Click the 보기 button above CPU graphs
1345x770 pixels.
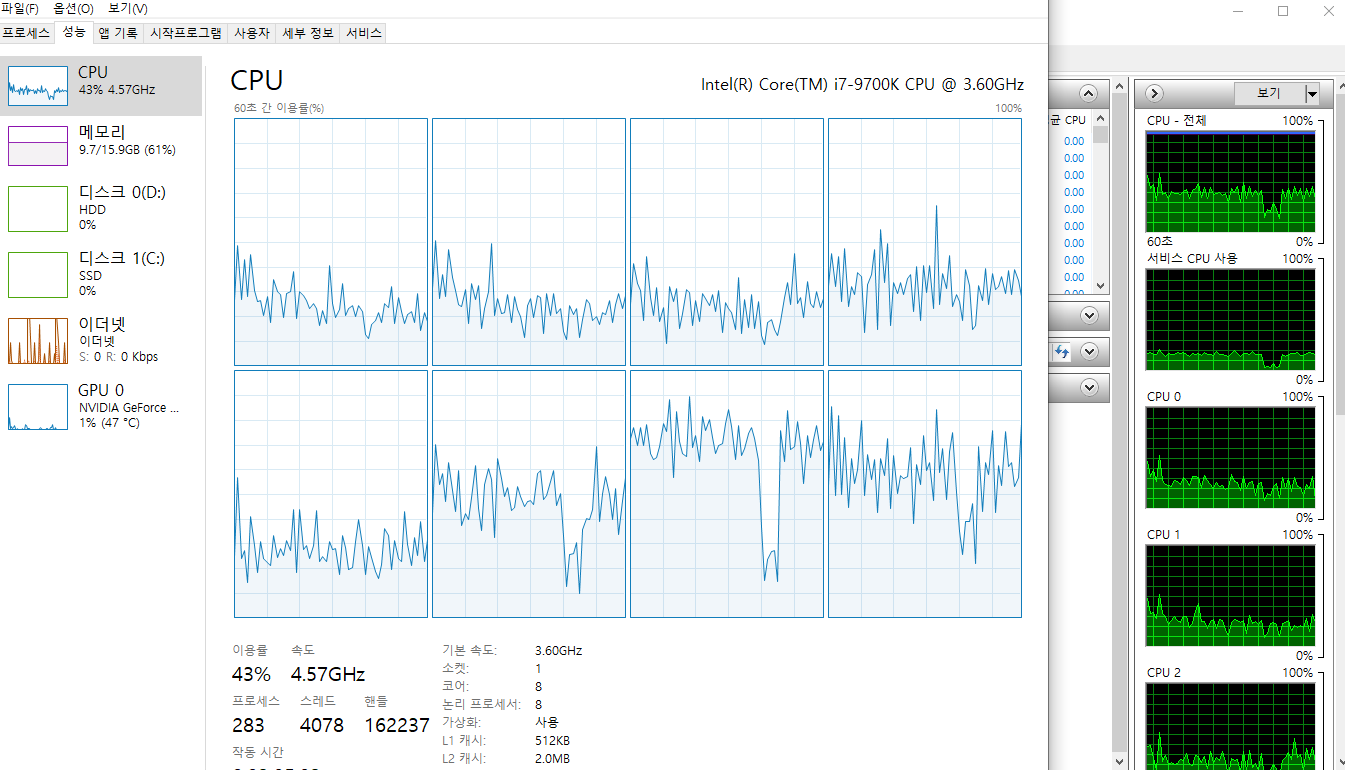1268,93
